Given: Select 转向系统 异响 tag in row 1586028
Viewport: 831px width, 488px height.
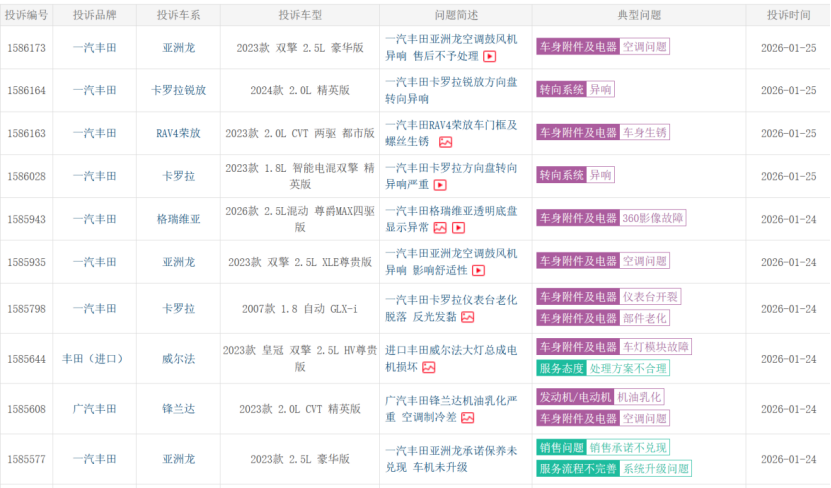Looking at the screenshot, I should 575,175.
